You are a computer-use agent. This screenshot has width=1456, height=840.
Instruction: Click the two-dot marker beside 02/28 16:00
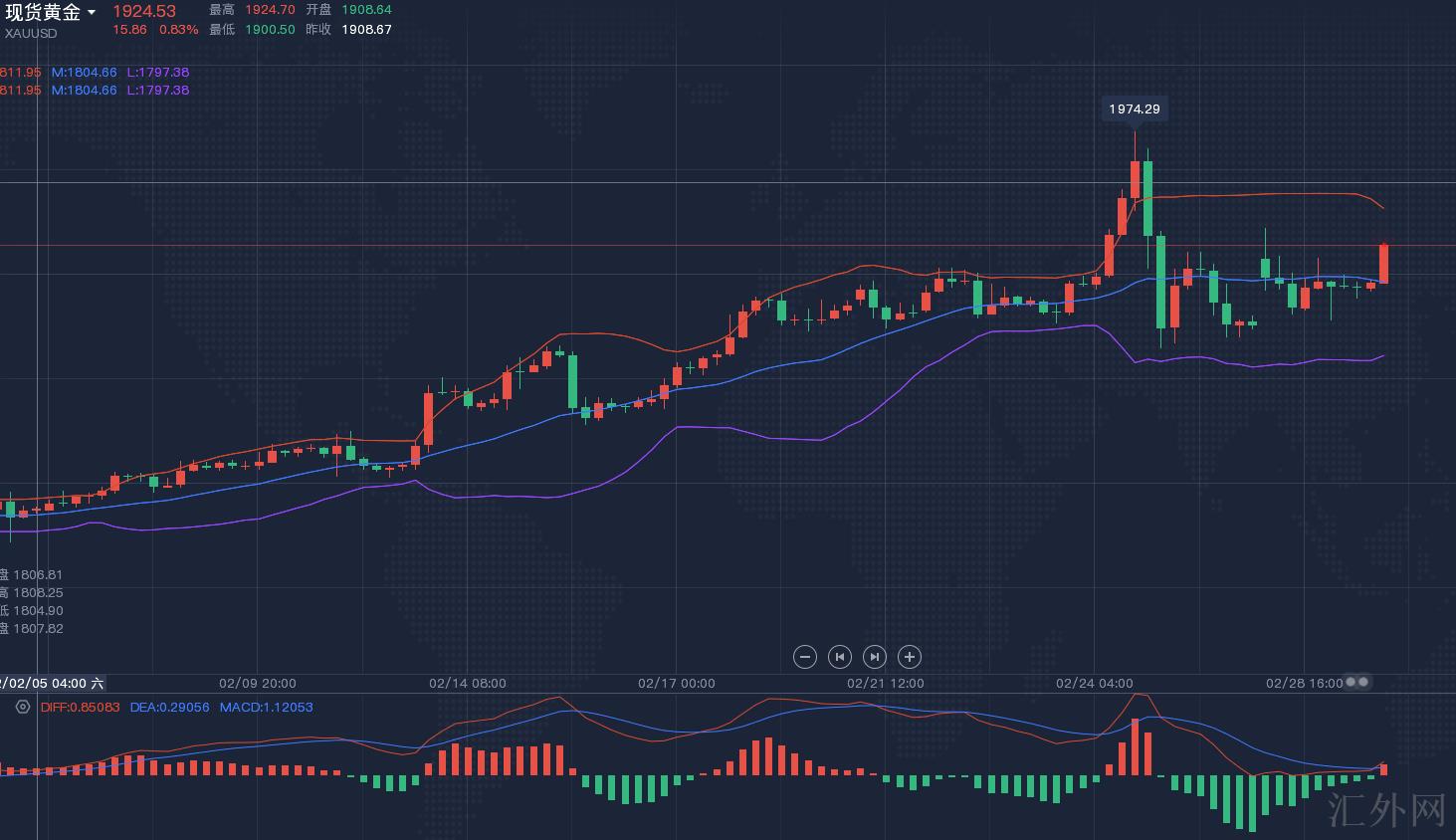(1357, 683)
